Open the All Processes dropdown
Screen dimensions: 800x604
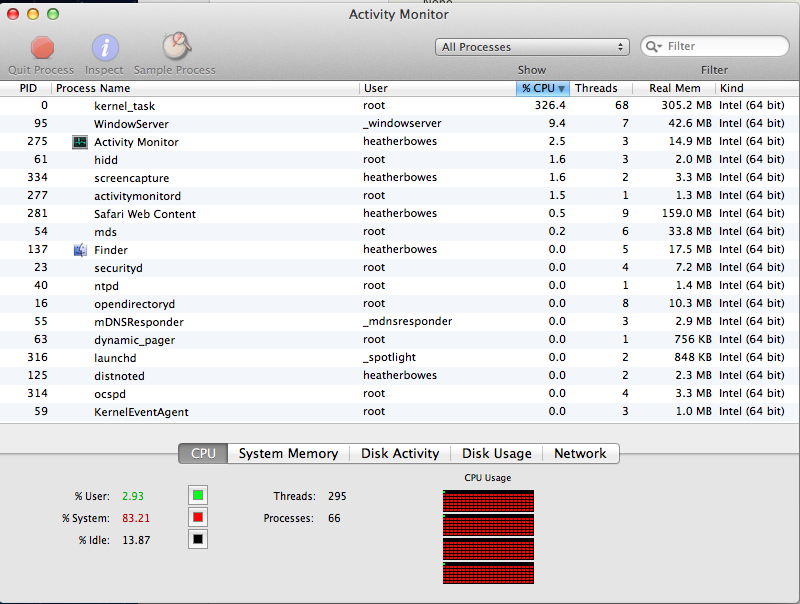(532, 47)
